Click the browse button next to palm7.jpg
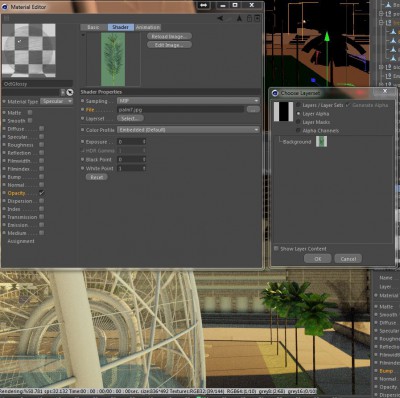400x398 pixels. (x=253, y=109)
